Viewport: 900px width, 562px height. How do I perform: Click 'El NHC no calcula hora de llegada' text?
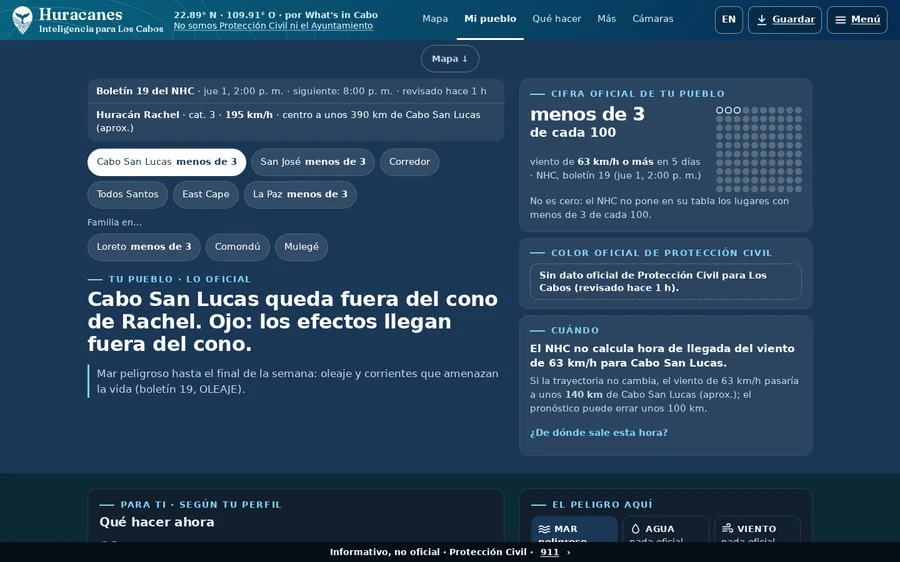[662, 356]
